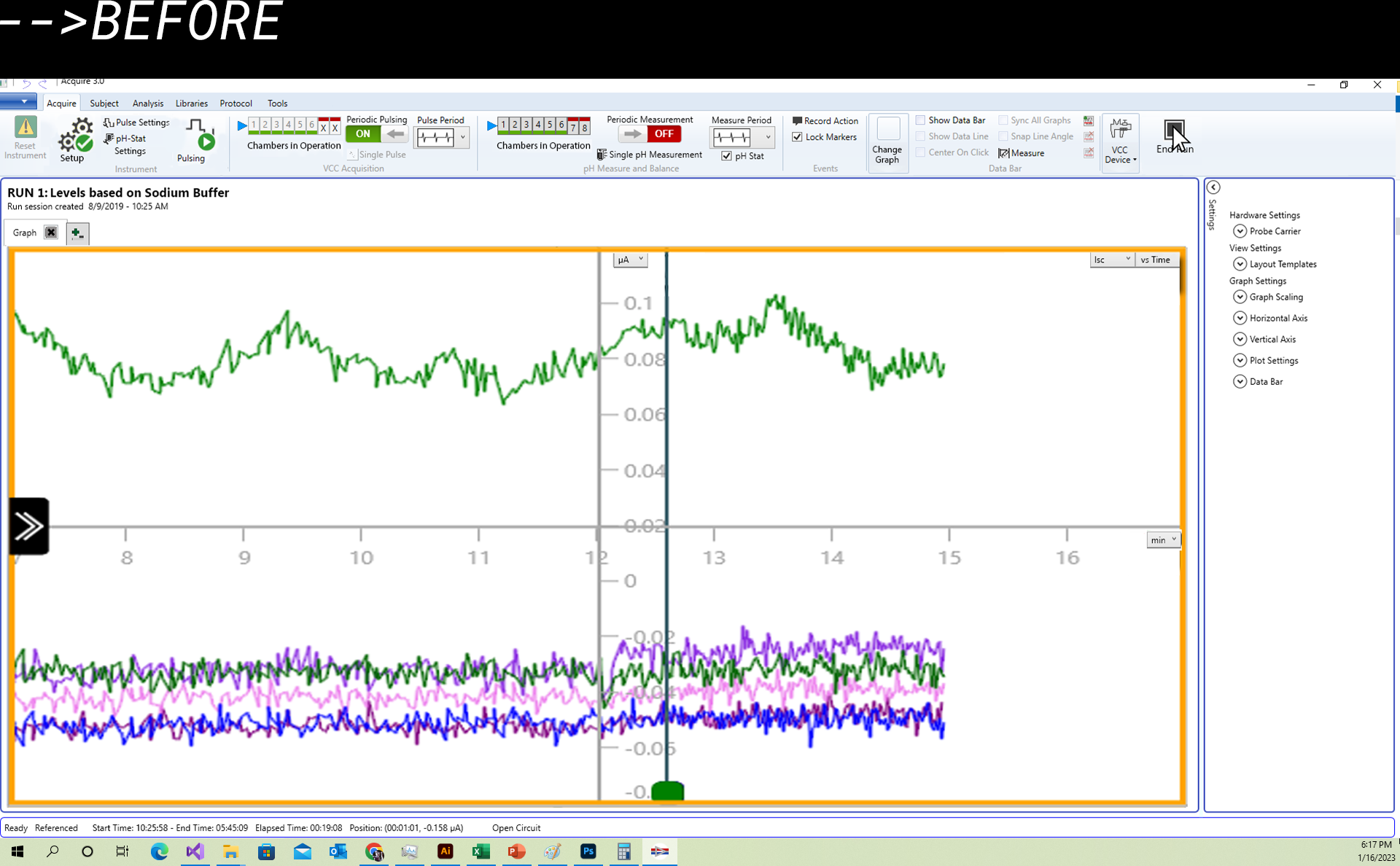
Task: Click the vs Time button
Action: click(x=1156, y=260)
